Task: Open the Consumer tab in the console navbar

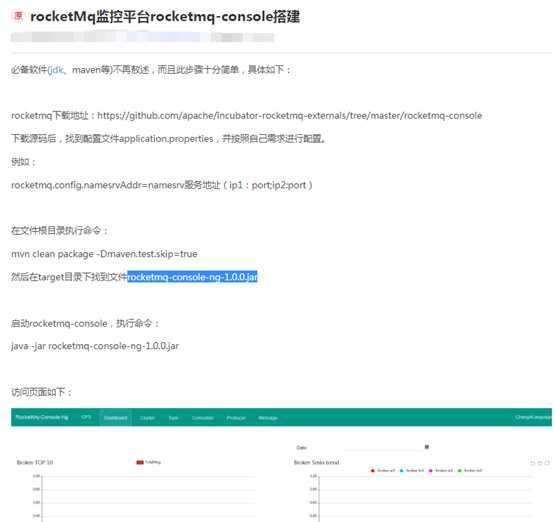Action: pyautogui.click(x=203, y=418)
